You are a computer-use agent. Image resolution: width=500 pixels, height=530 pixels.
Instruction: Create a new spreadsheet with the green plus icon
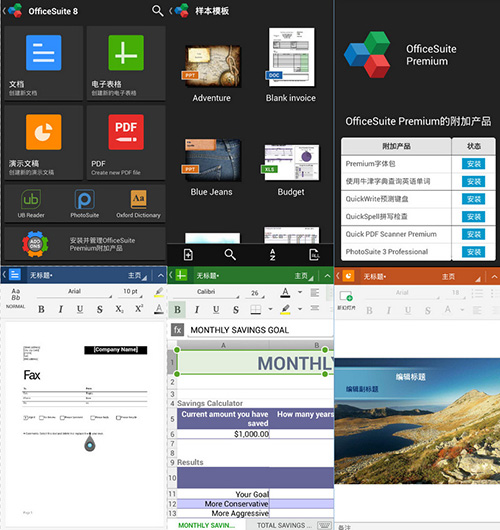126,53
